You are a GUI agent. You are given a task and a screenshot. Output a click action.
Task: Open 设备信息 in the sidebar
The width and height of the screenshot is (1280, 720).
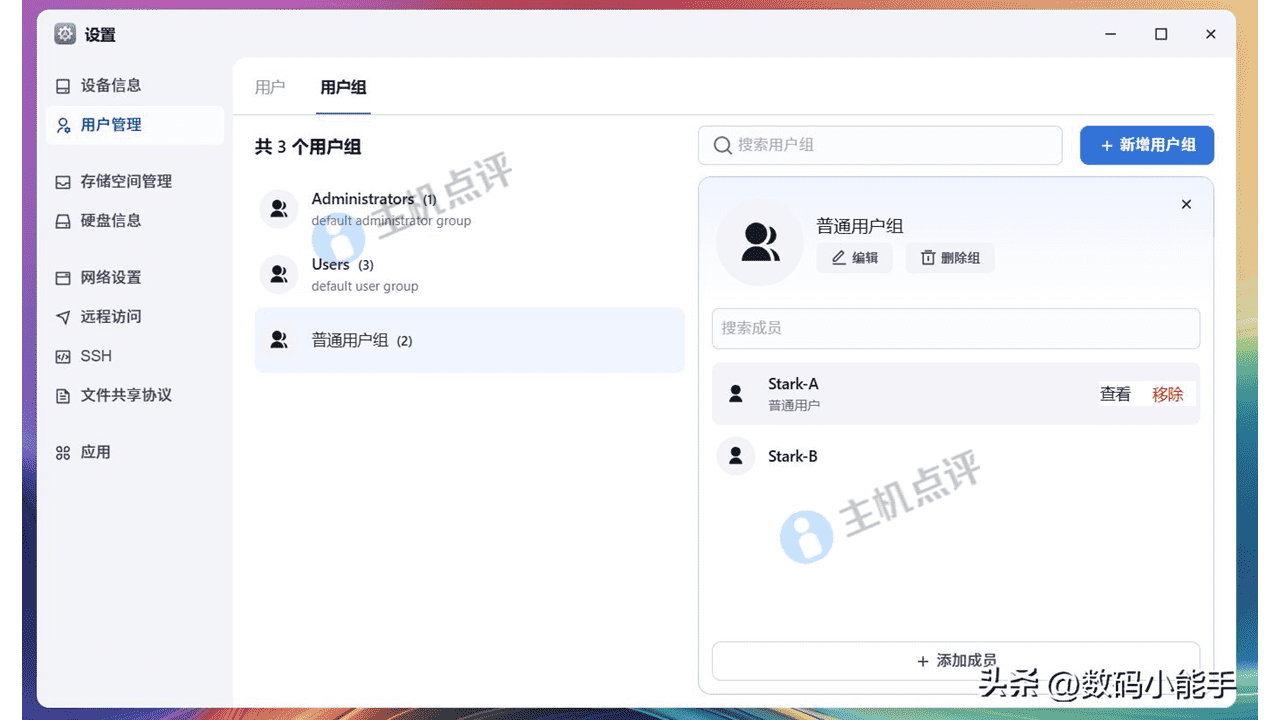(x=110, y=86)
